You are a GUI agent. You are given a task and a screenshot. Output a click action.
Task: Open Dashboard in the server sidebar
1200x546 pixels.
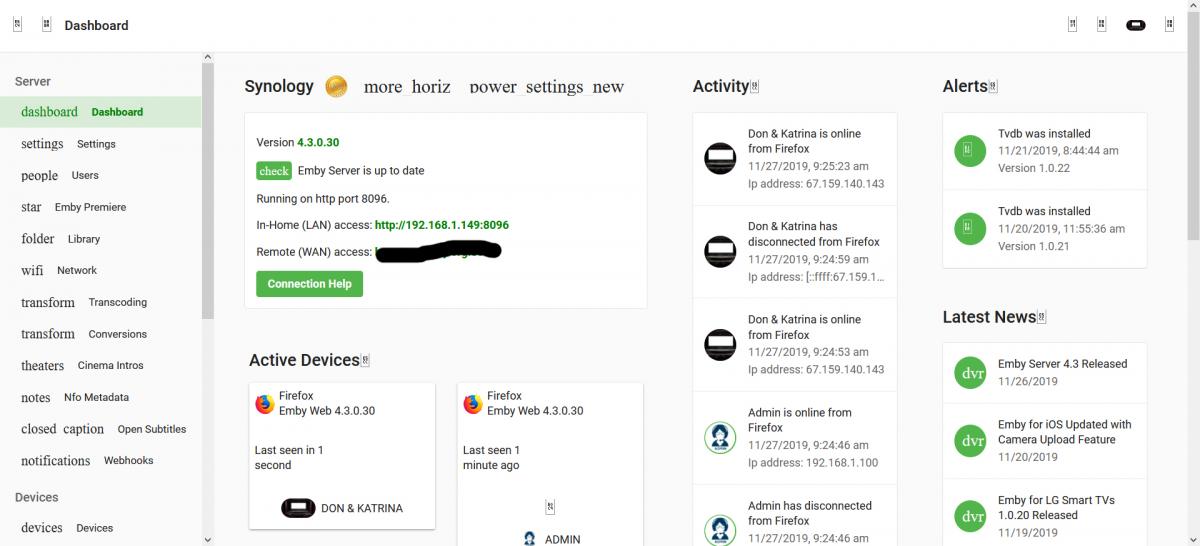100,112
